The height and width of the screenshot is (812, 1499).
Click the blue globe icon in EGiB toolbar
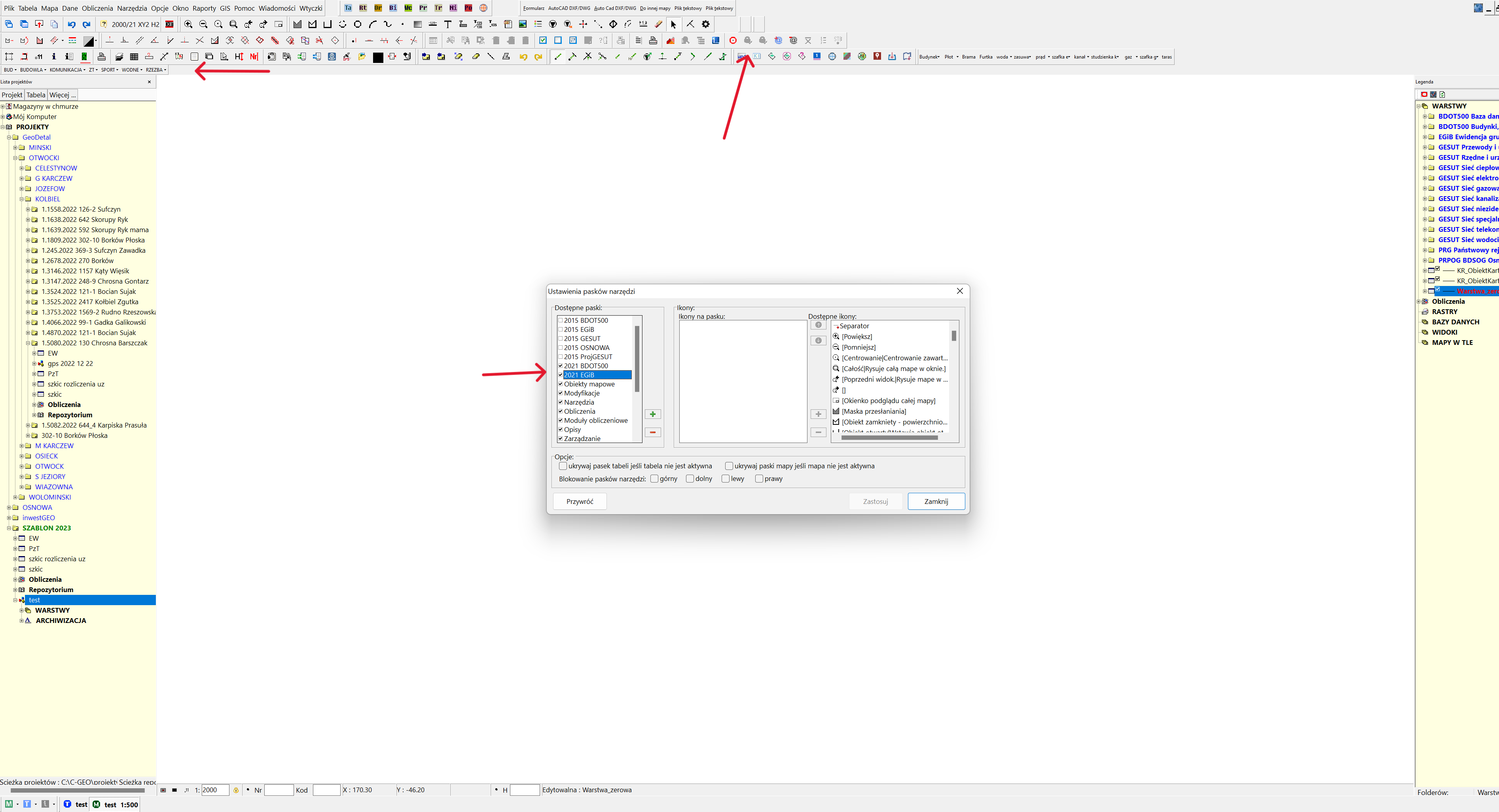pyautogui.click(x=832, y=57)
